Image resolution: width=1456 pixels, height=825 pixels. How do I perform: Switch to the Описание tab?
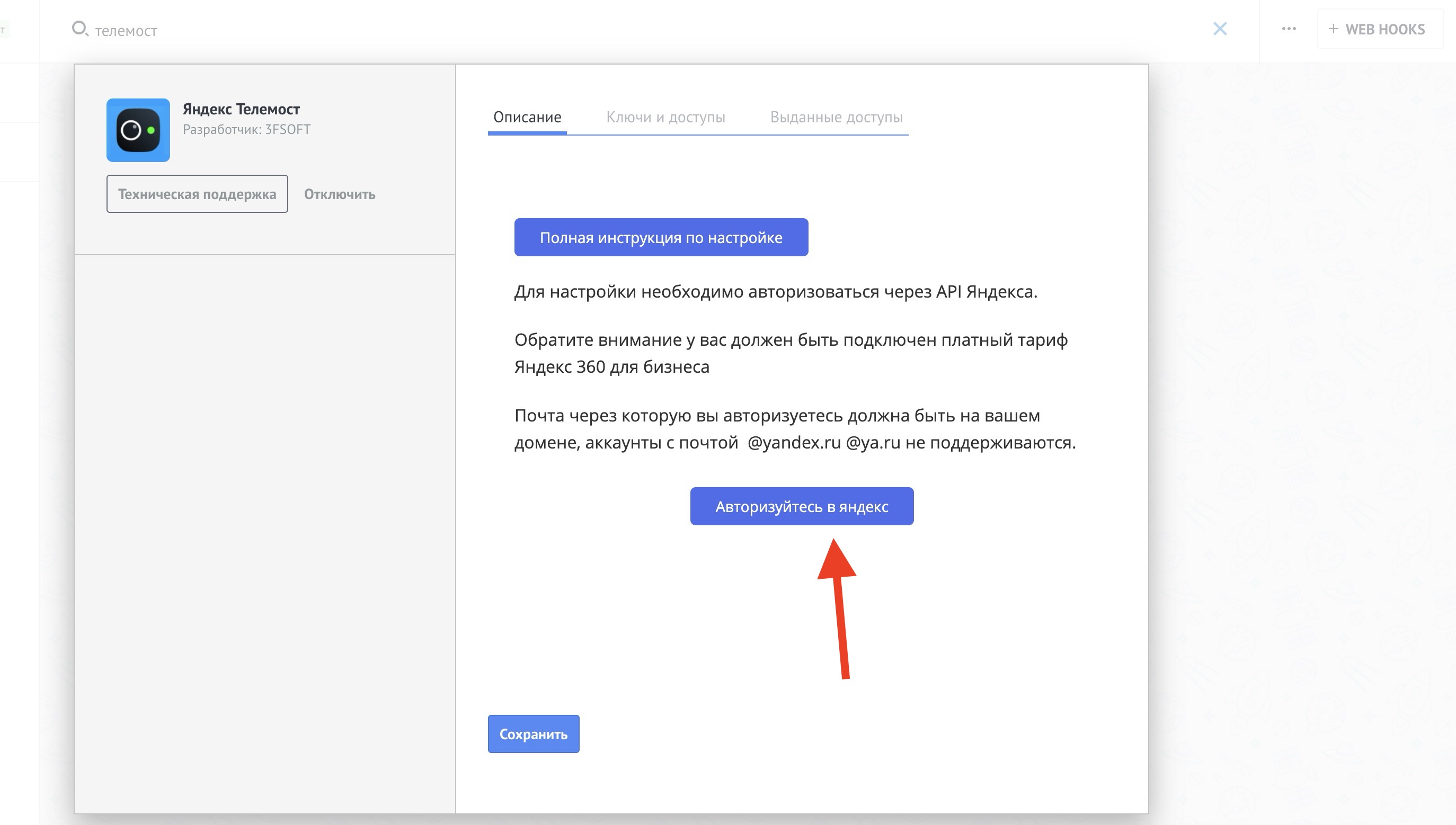click(527, 118)
